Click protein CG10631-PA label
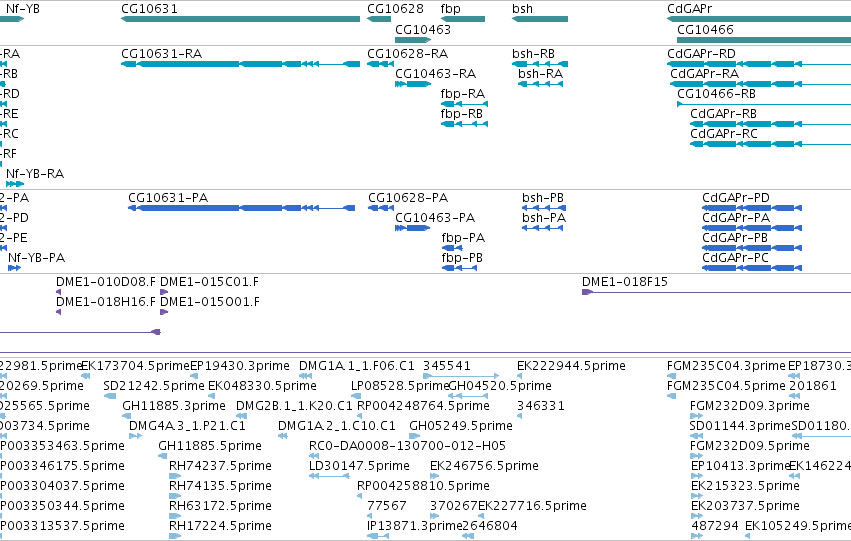 click(x=168, y=198)
